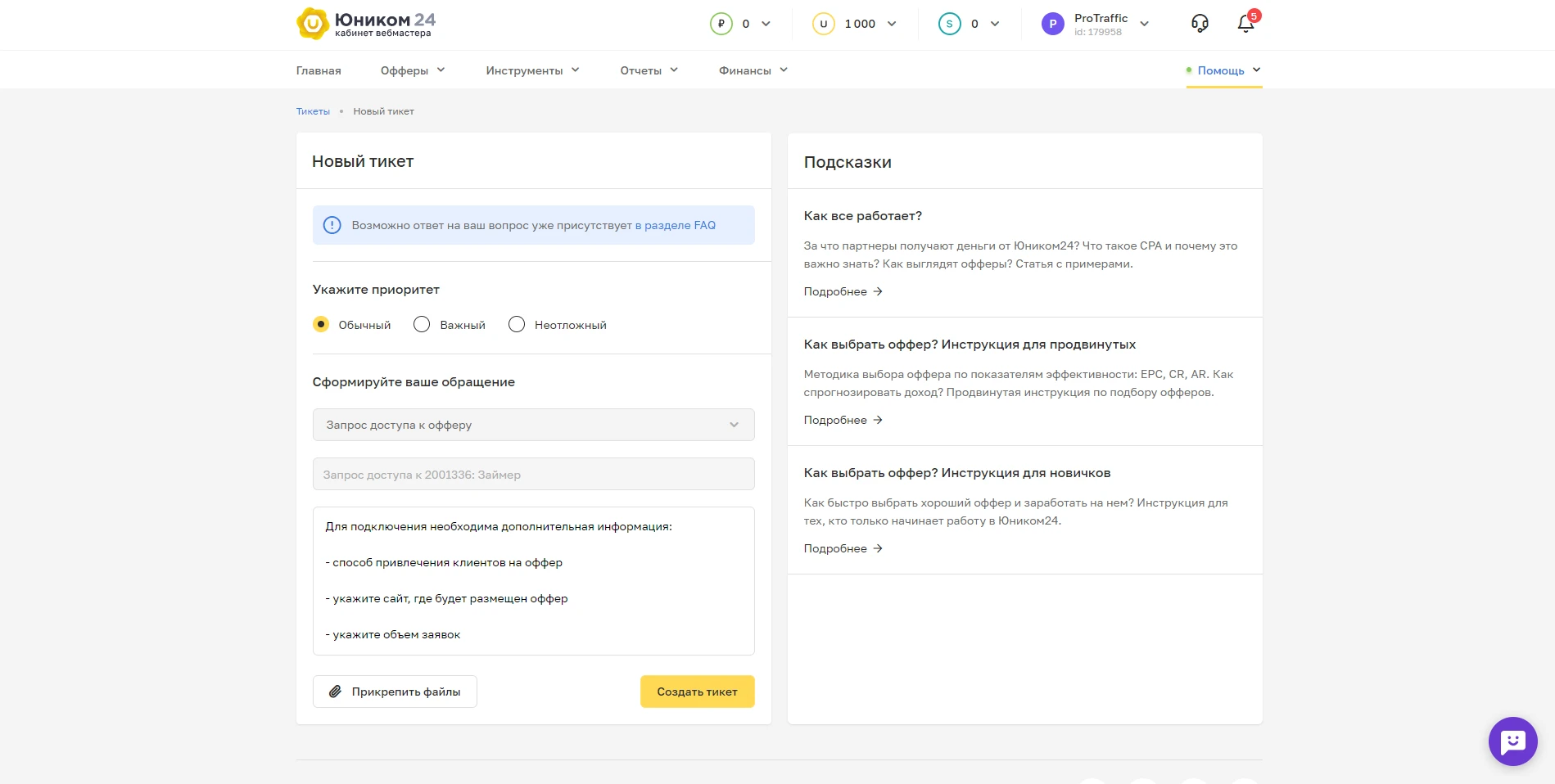This screenshot has height=784, width=1555.
Task: Open the Запрос доступа к офферу dropdown
Action: pyautogui.click(x=534, y=425)
